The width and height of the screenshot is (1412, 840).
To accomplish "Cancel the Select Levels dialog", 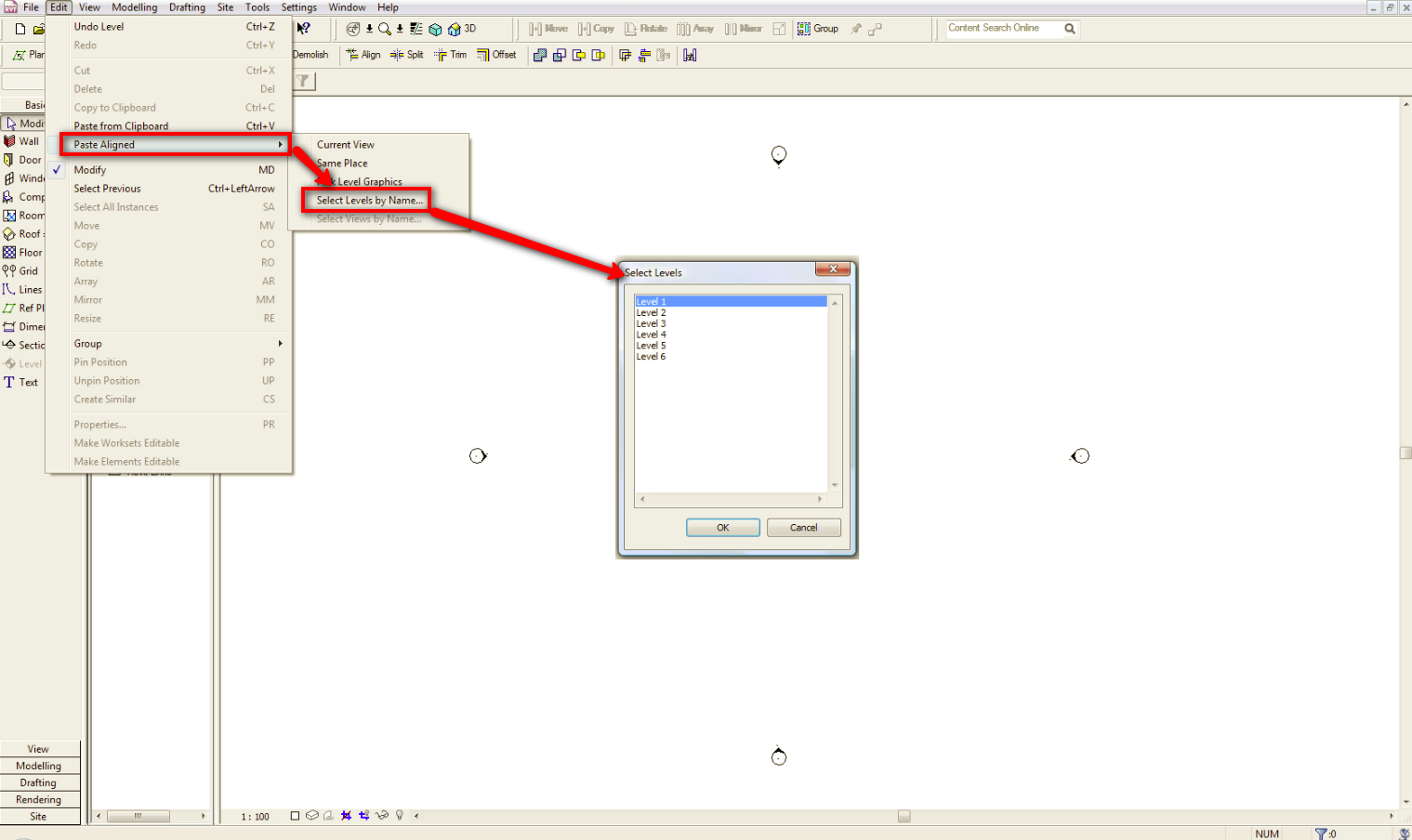I will [804, 528].
